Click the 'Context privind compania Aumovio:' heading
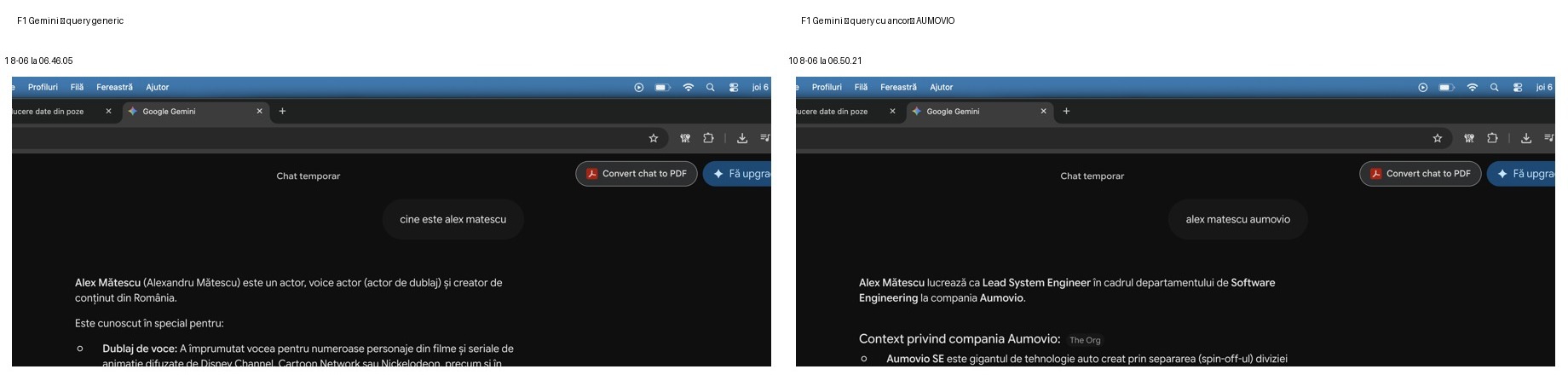 tap(960, 338)
